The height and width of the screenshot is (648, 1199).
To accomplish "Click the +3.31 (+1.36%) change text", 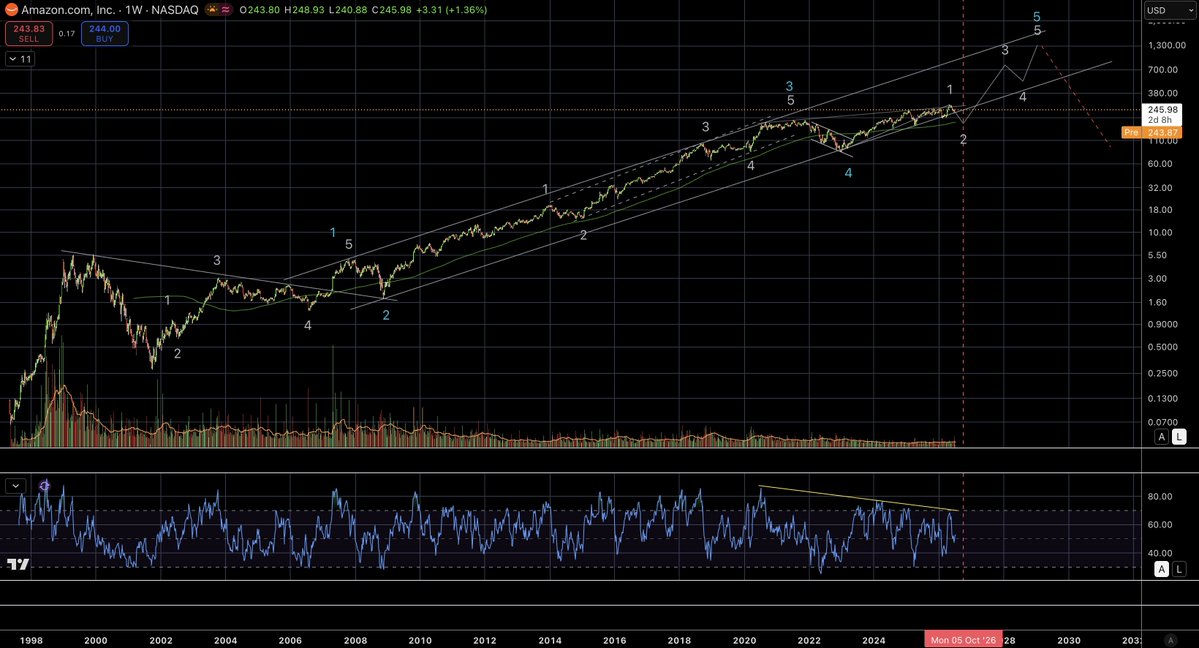I will (x=451, y=10).
